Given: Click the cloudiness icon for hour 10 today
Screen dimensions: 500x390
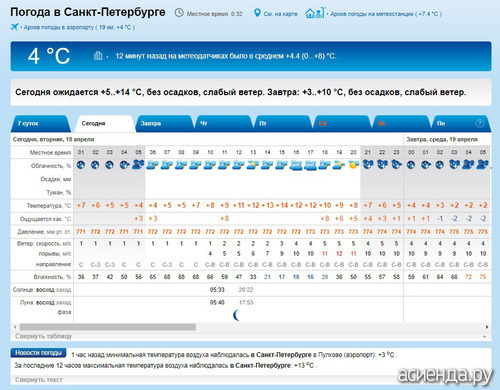Looking at the screenshot, I should tap(210, 165).
